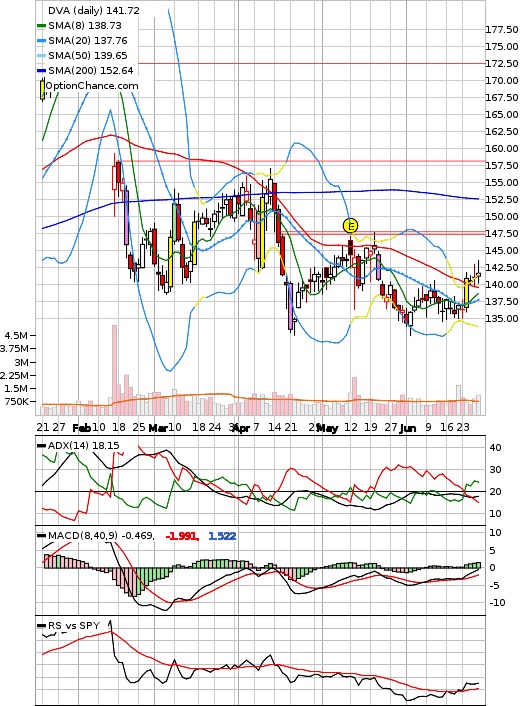Screen dimensions: 526x706
Task: Click the 'May' date axis label
Action: coord(327,428)
